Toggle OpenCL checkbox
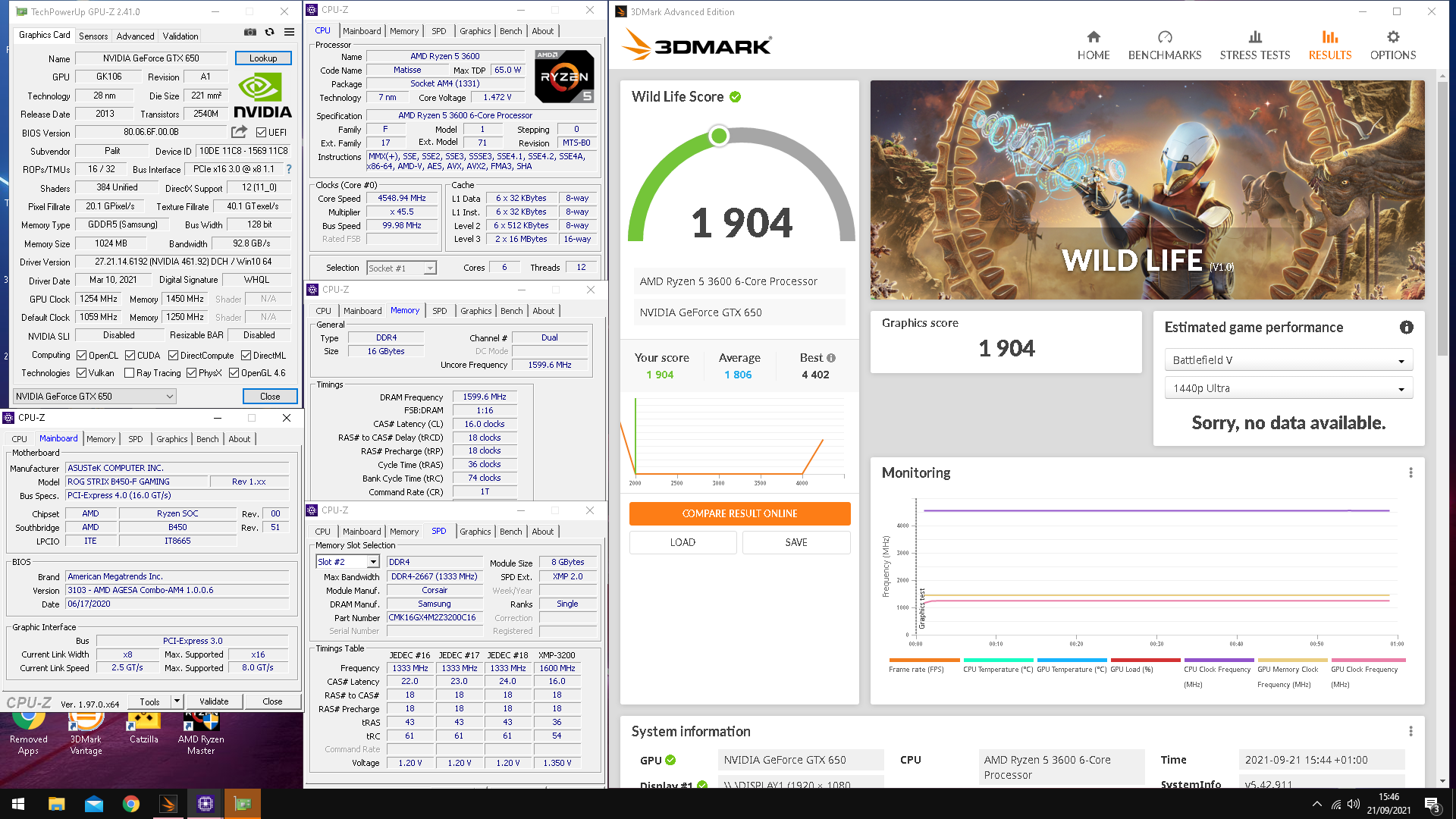1456x819 pixels. [x=81, y=355]
